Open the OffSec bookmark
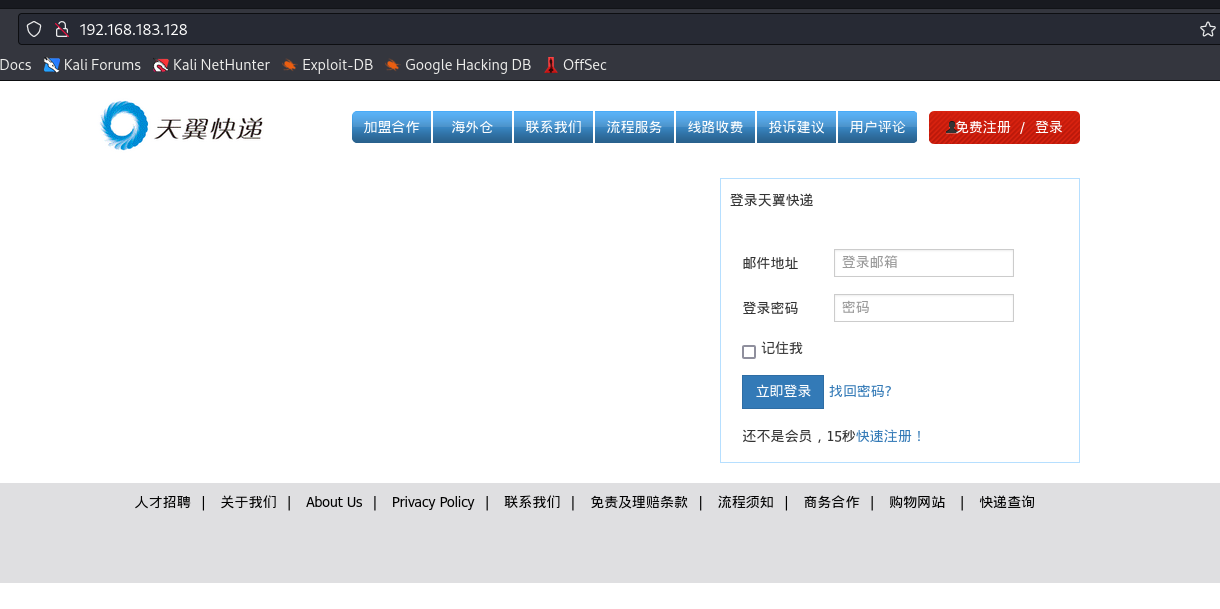Viewport: 1220px width, 609px height. tap(575, 65)
